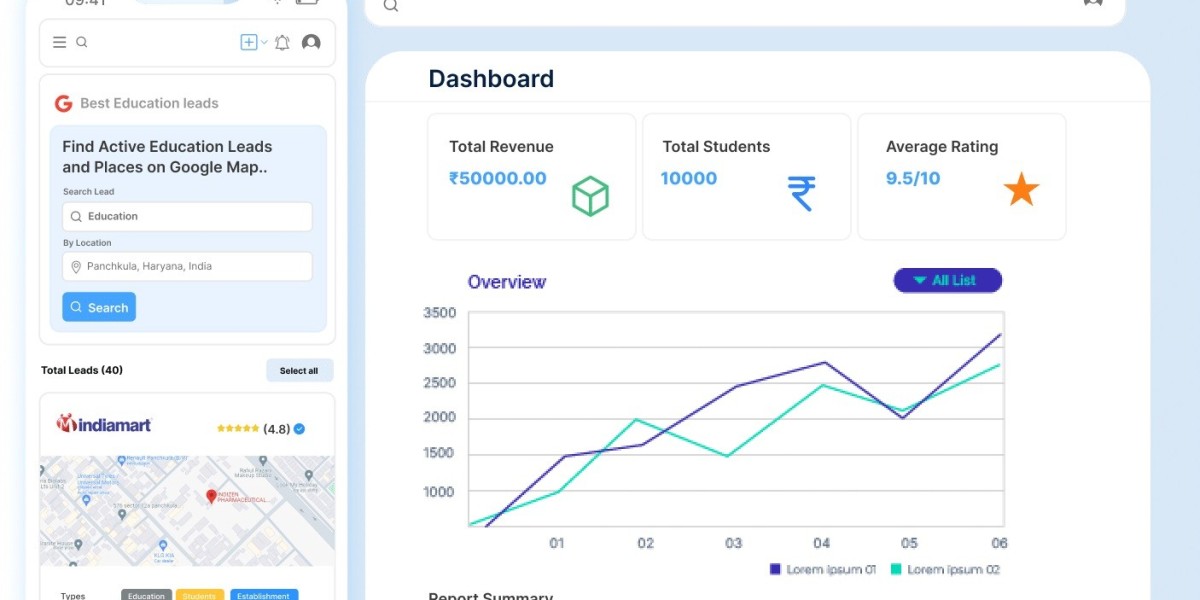This screenshot has height=600, width=1200.
Task: Click the 10000 students value
Action: pyautogui.click(x=689, y=178)
